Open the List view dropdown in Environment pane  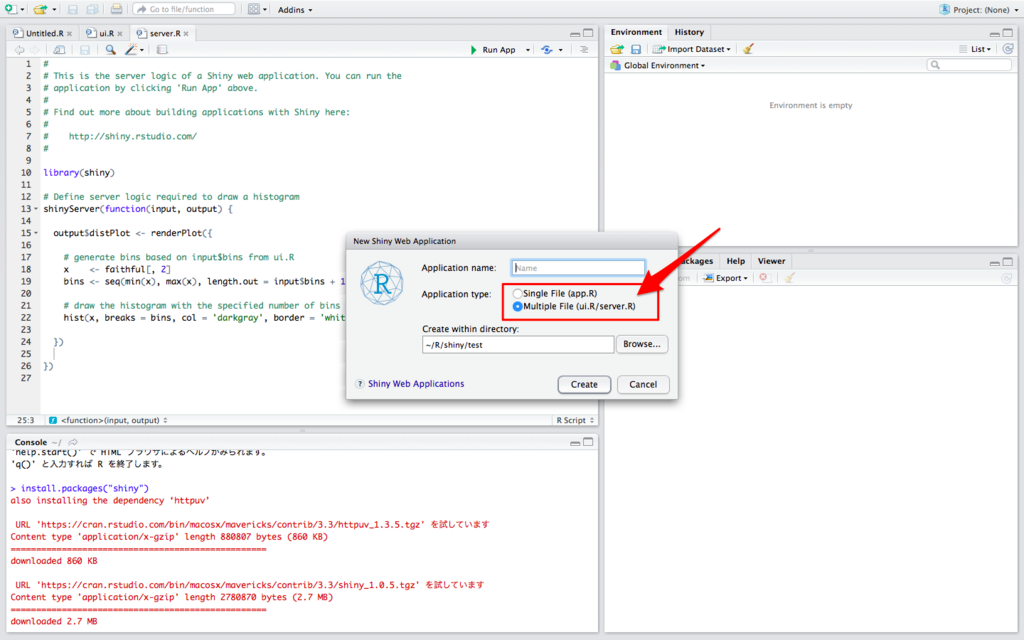976,49
